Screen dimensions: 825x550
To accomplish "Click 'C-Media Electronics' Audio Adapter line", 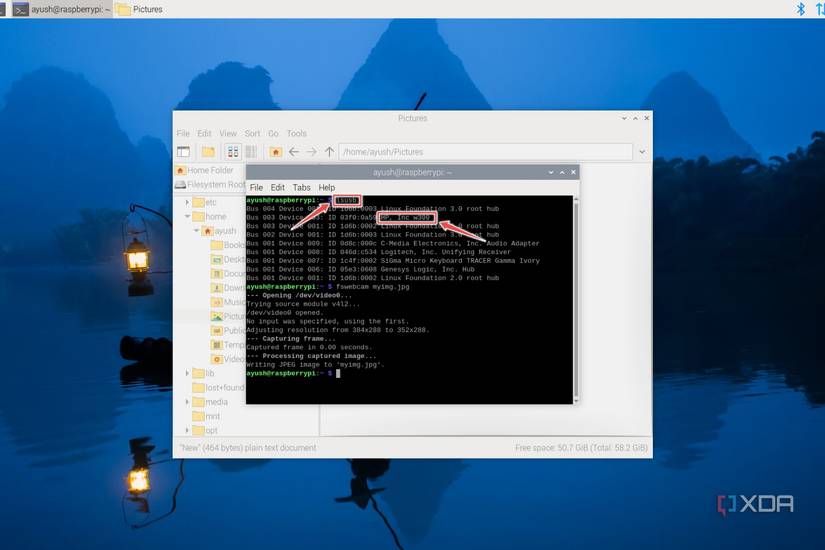I will pos(393,243).
